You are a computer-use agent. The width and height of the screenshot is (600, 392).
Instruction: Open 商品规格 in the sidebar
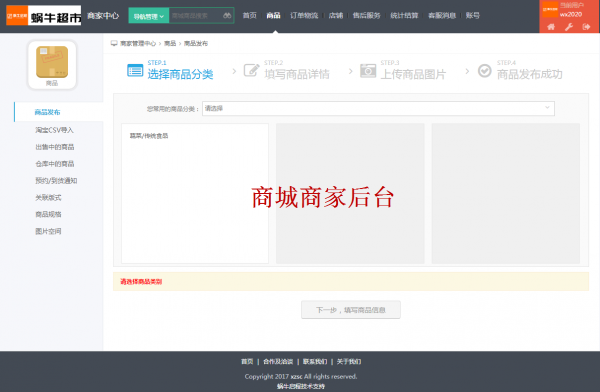(48, 214)
